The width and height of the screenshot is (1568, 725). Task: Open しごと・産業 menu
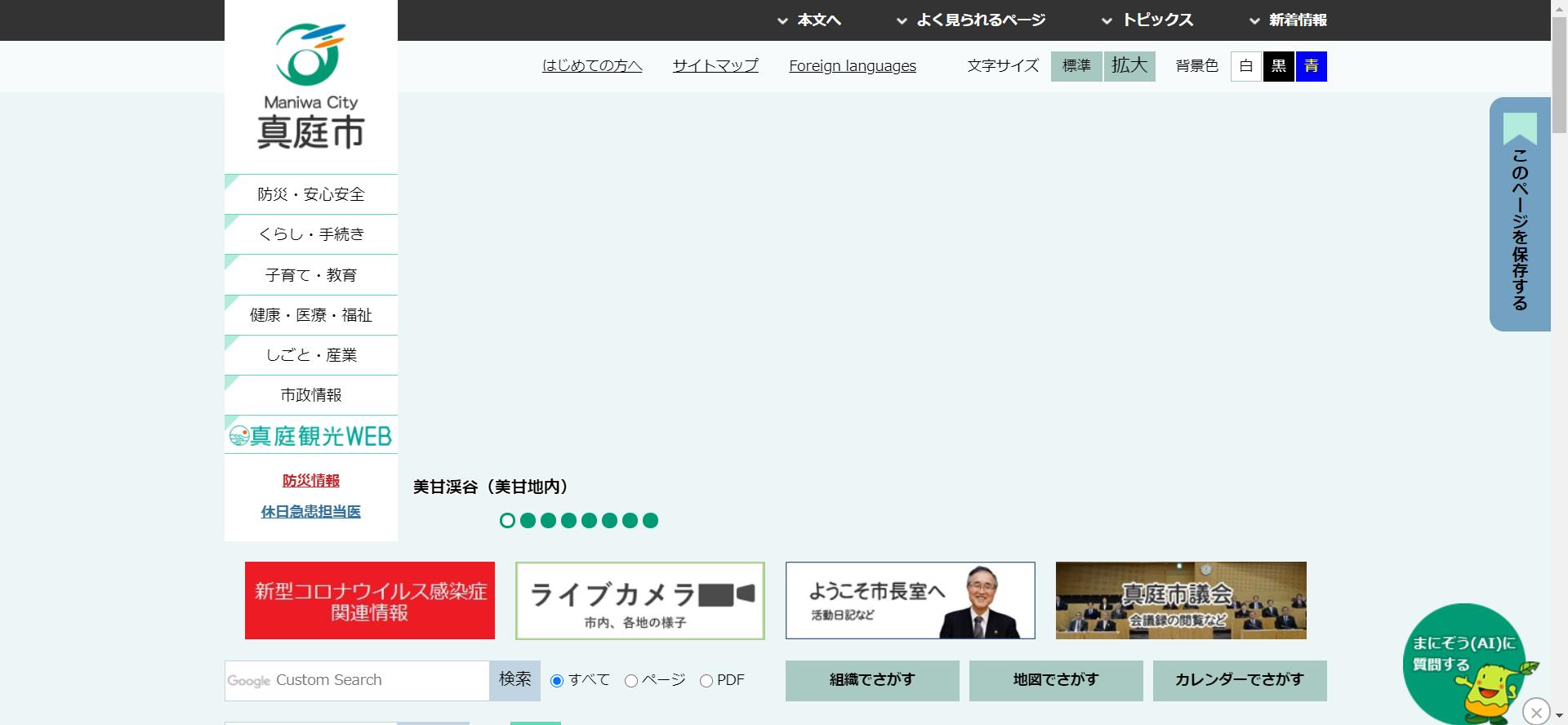point(311,355)
